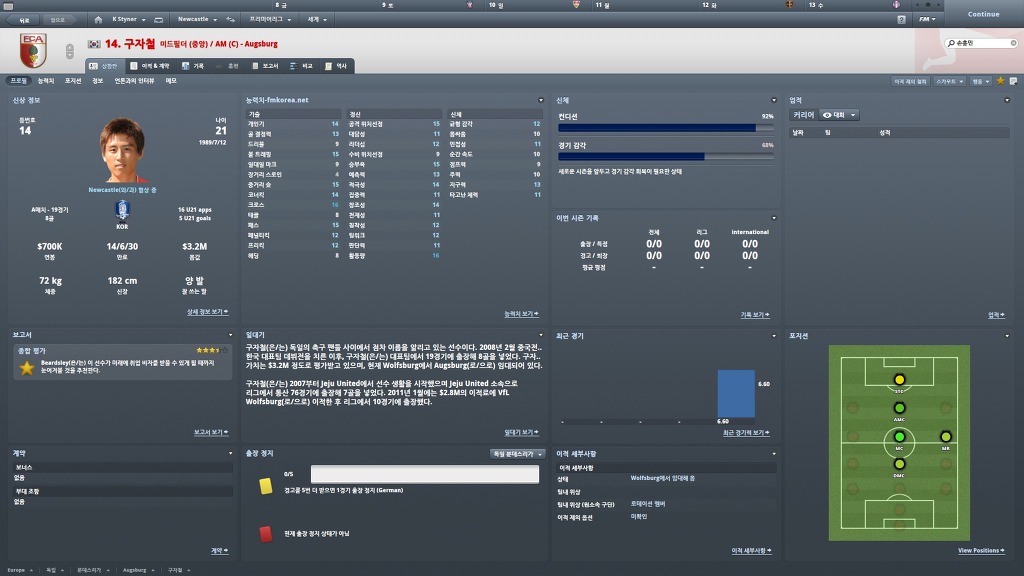Switch the 업적 panel to 커리어 view
The image size is (1024, 576).
pos(806,115)
